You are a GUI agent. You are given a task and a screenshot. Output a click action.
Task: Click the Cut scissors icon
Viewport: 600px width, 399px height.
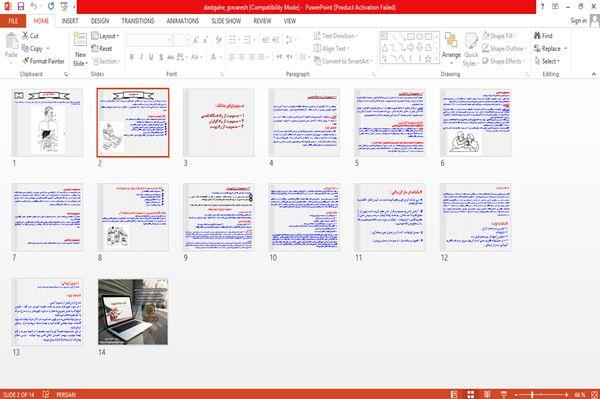(25, 36)
